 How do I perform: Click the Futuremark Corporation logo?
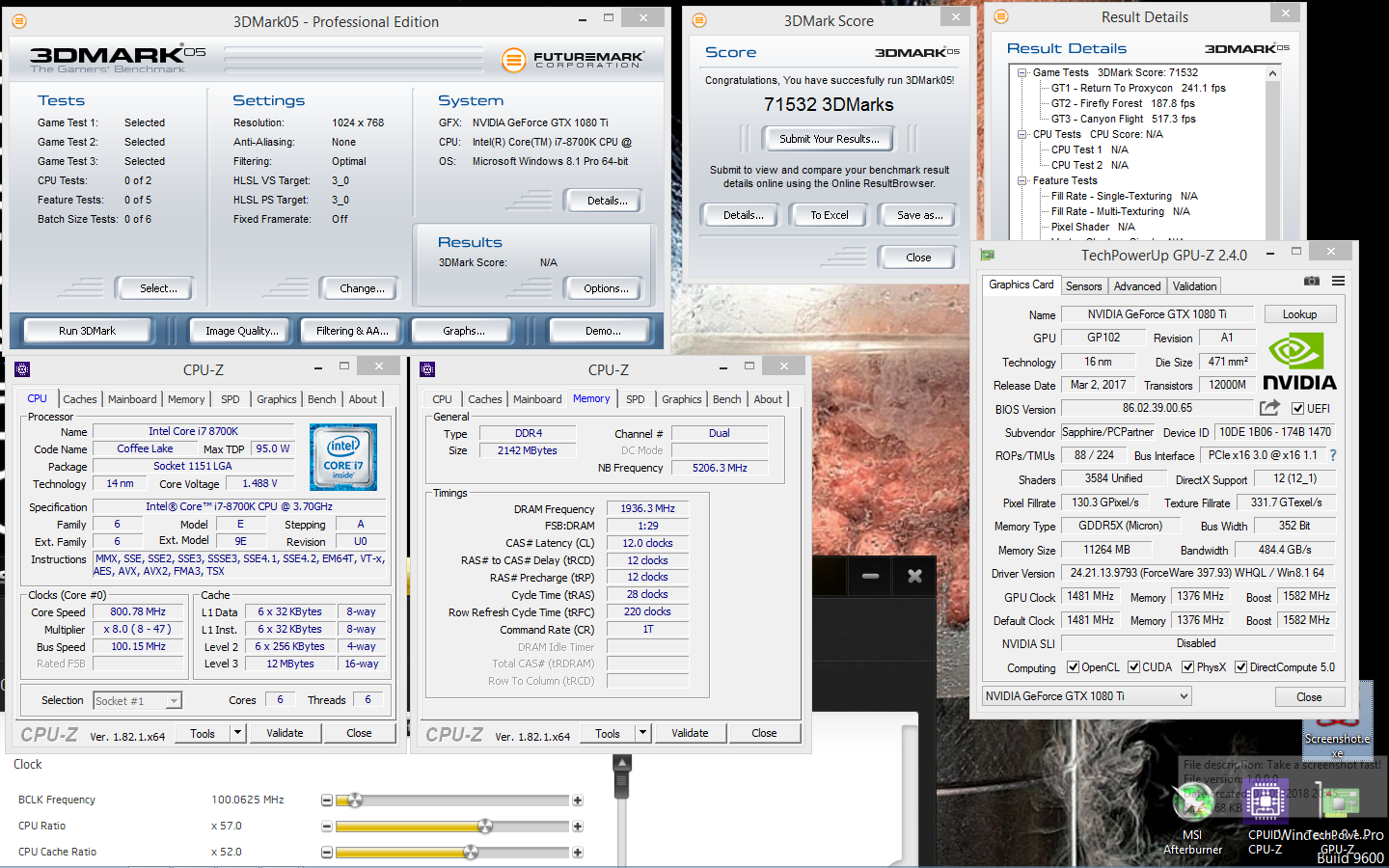coord(572,60)
